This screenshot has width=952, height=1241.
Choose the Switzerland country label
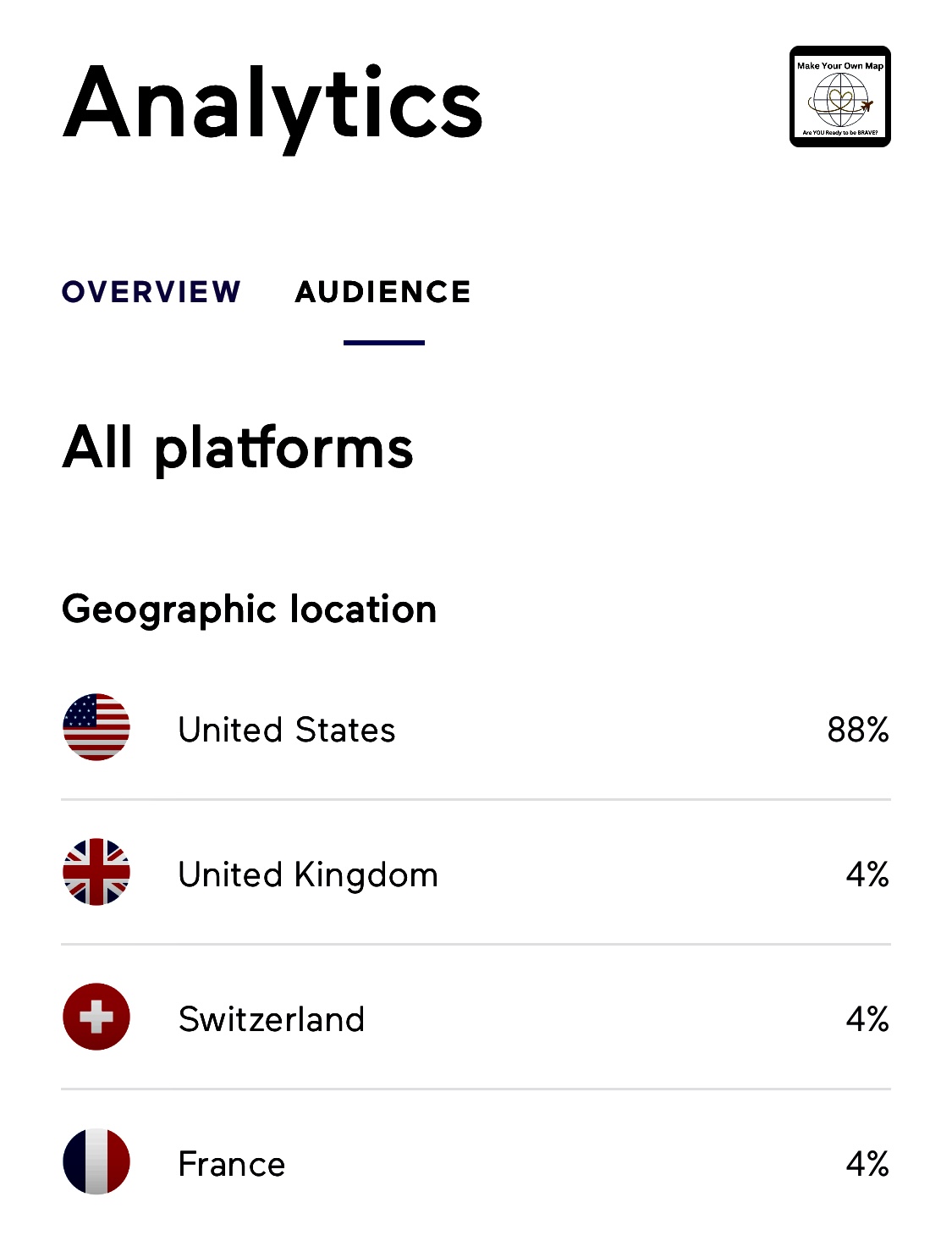click(x=272, y=1019)
